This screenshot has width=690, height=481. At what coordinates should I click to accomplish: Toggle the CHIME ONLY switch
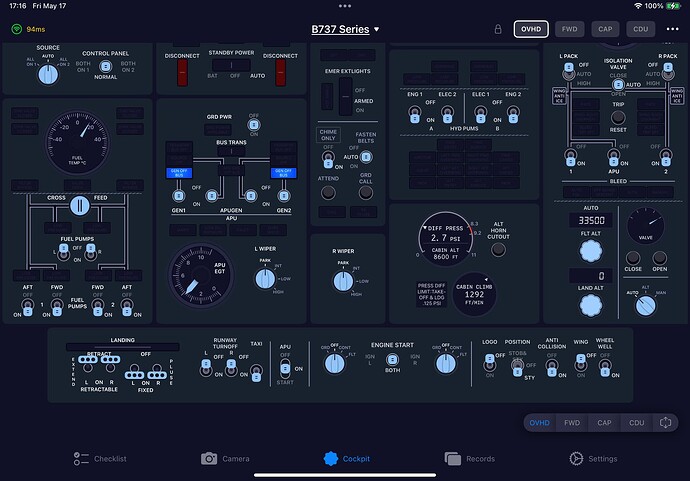point(328,160)
